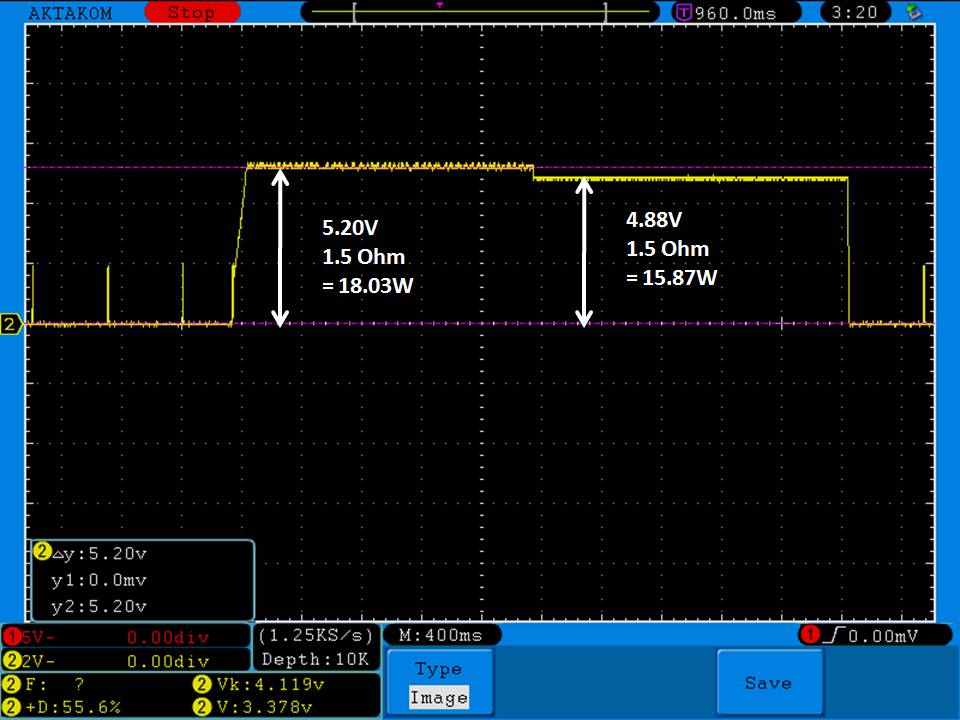
Task: Click the +D duty cycle 55.6% measurement
Action: pos(70,707)
